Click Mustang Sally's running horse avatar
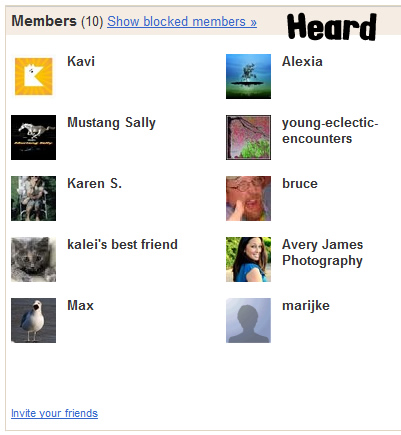 pos(33,137)
